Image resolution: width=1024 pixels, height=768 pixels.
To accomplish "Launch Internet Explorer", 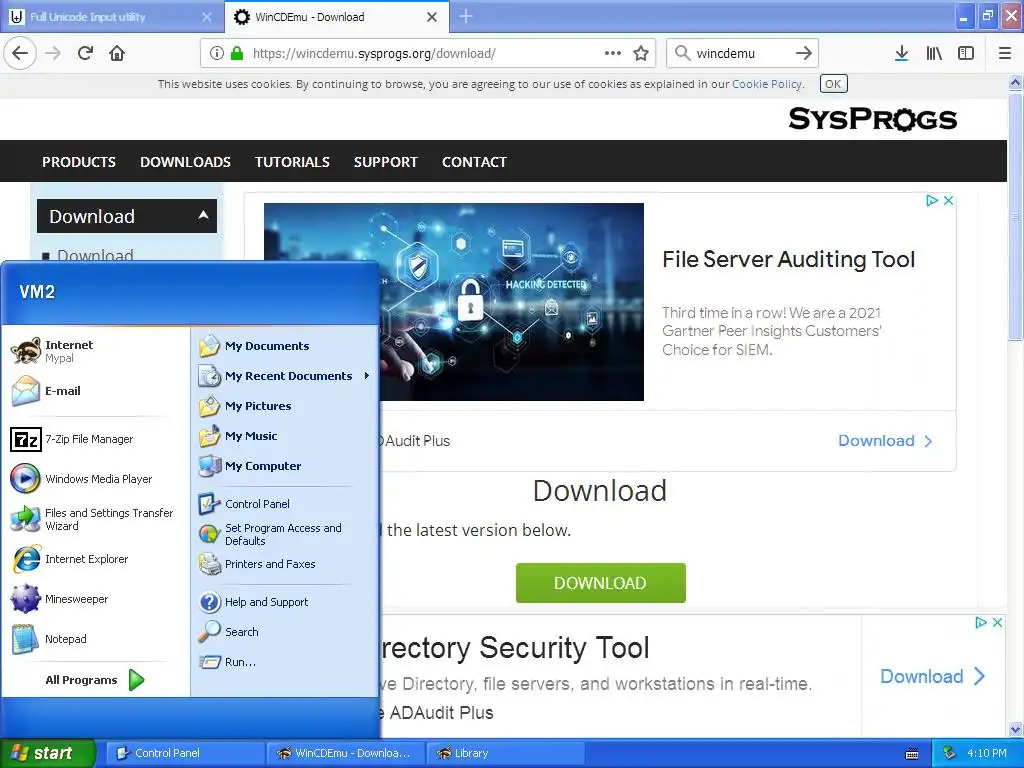I will click(x=95, y=559).
